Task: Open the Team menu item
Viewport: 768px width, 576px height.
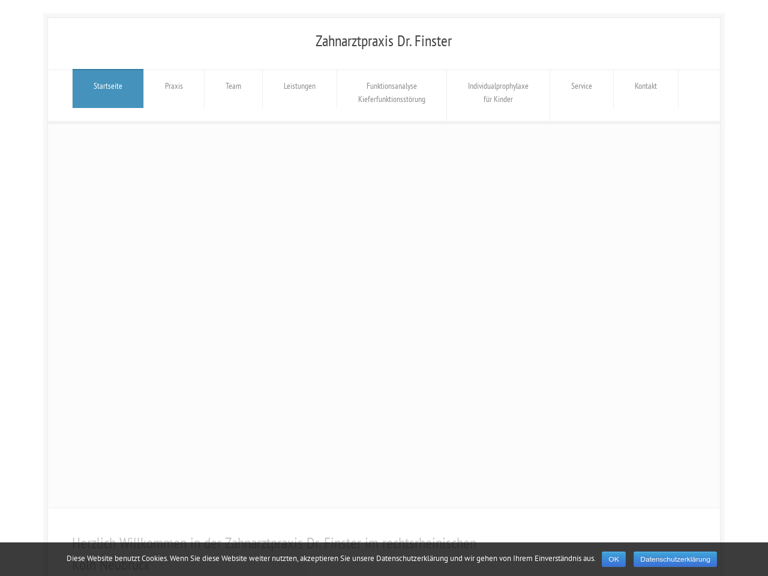Action: click(233, 87)
